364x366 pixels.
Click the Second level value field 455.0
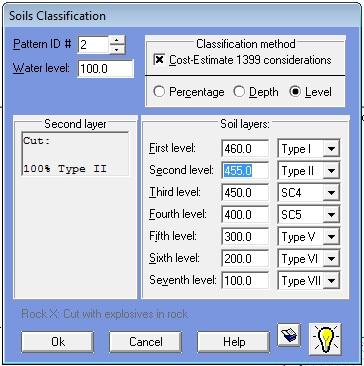pyautogui.click(x=245, y=171)
